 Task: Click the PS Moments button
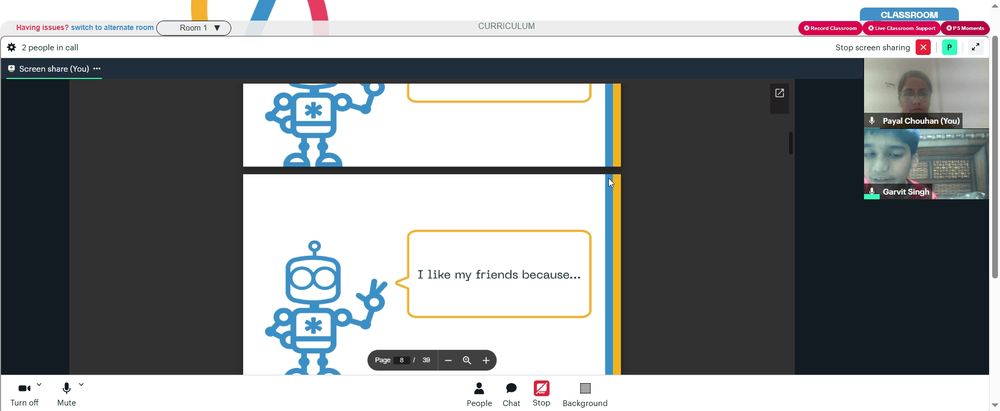965,28
